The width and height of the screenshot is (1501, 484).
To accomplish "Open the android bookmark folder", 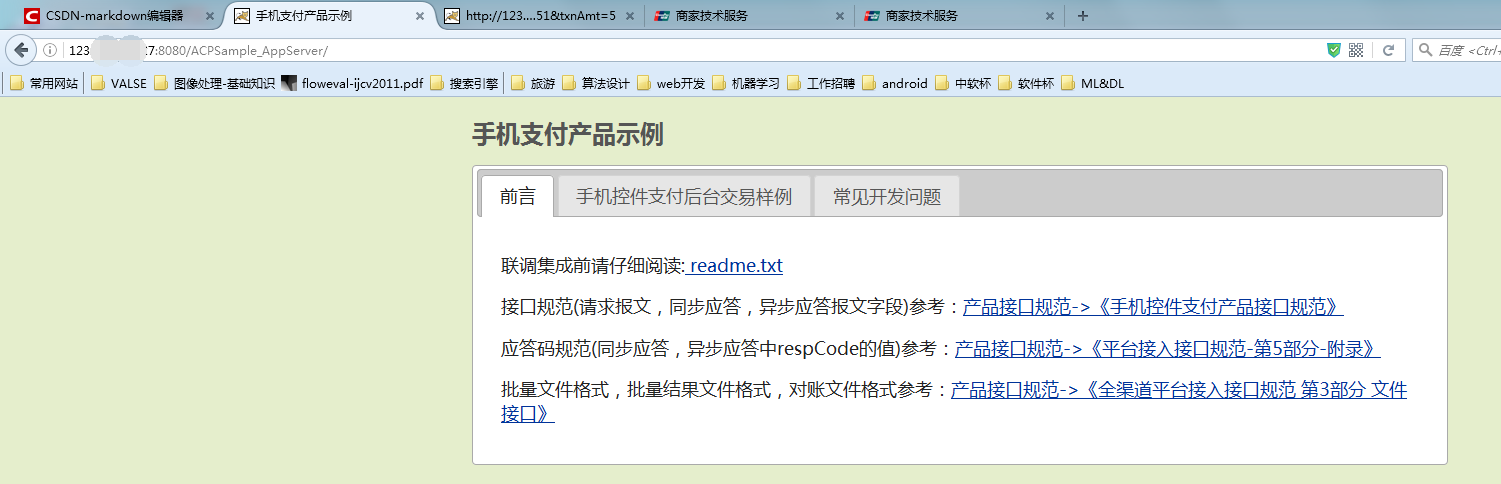I will (895, 84).
